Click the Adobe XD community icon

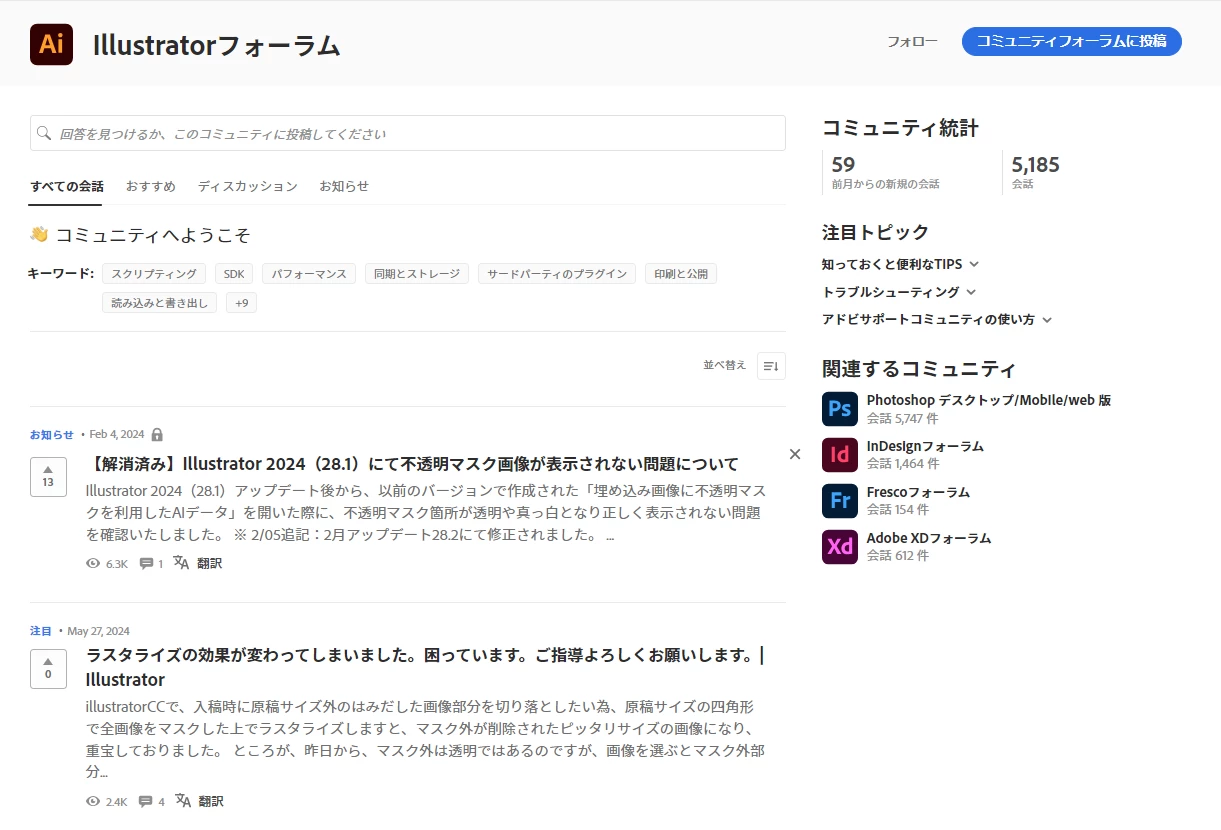click(840, 547)
